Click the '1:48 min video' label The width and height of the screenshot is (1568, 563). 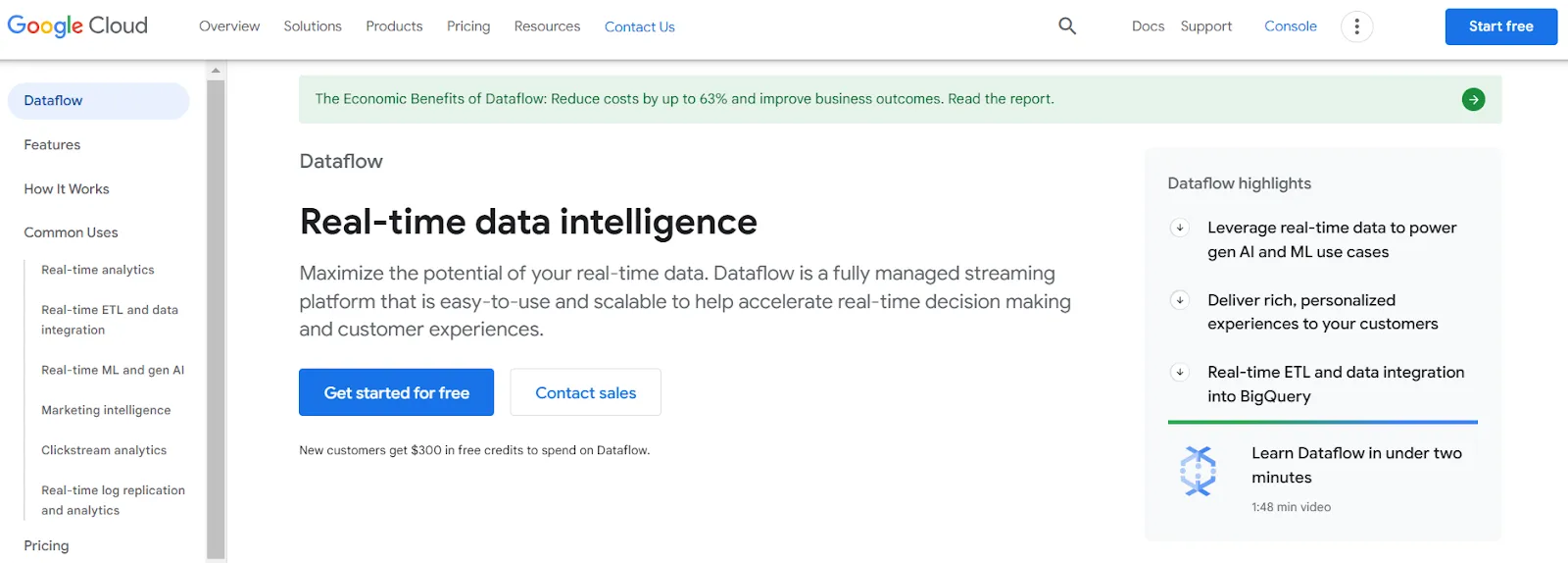coord(1291,507)
